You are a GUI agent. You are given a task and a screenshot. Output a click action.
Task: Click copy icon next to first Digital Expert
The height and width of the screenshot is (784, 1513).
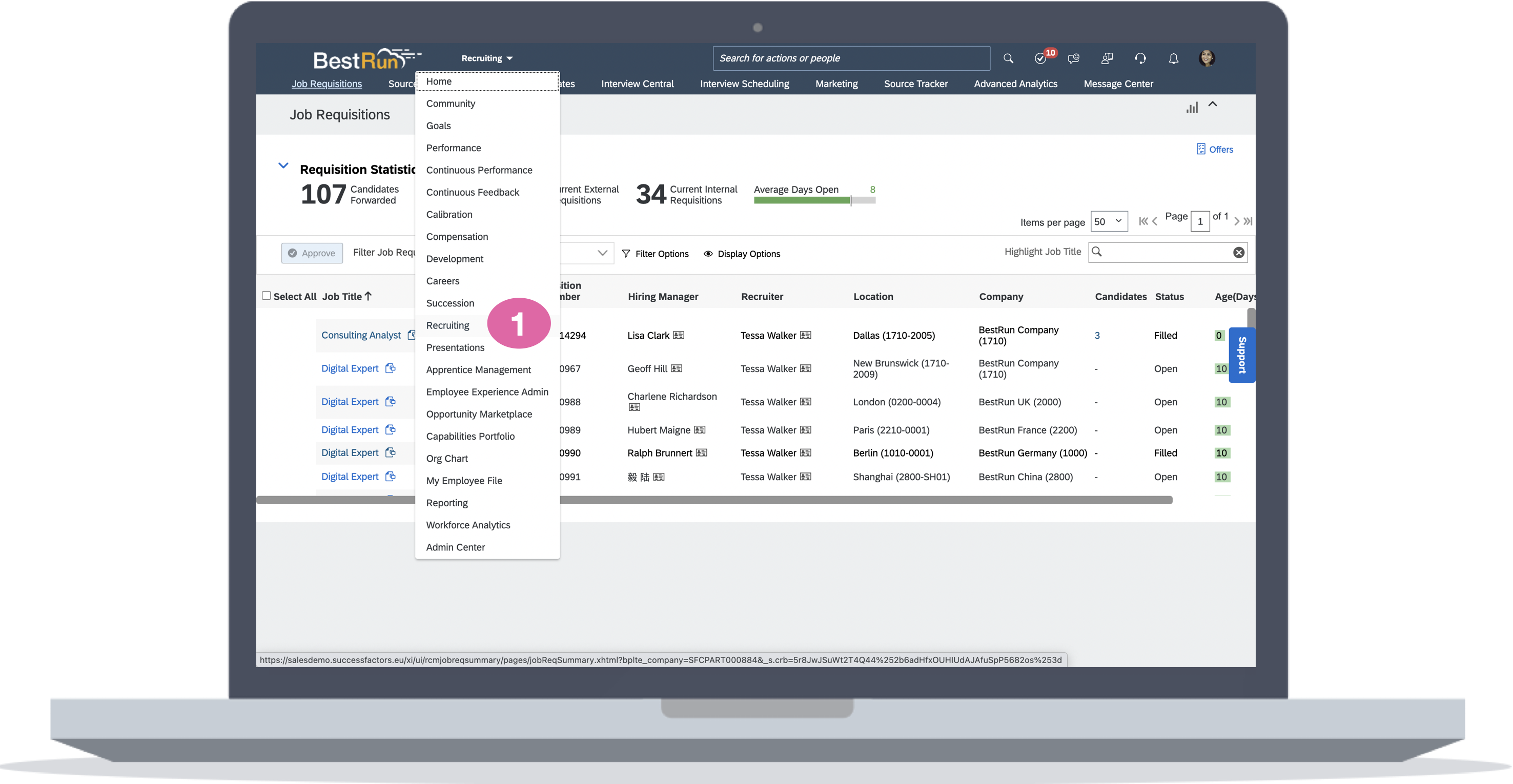pos(390,368)
